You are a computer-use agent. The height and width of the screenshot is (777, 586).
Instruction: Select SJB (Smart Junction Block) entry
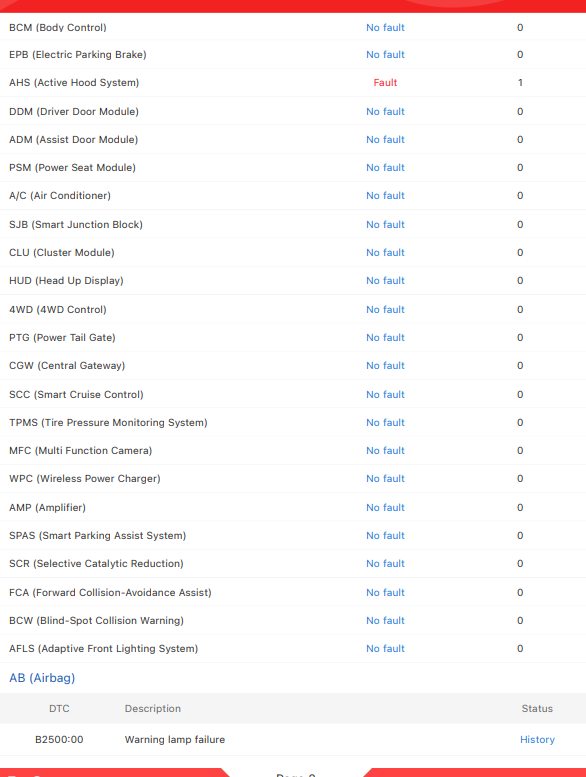pyautogui.click(x=76, y=224)
